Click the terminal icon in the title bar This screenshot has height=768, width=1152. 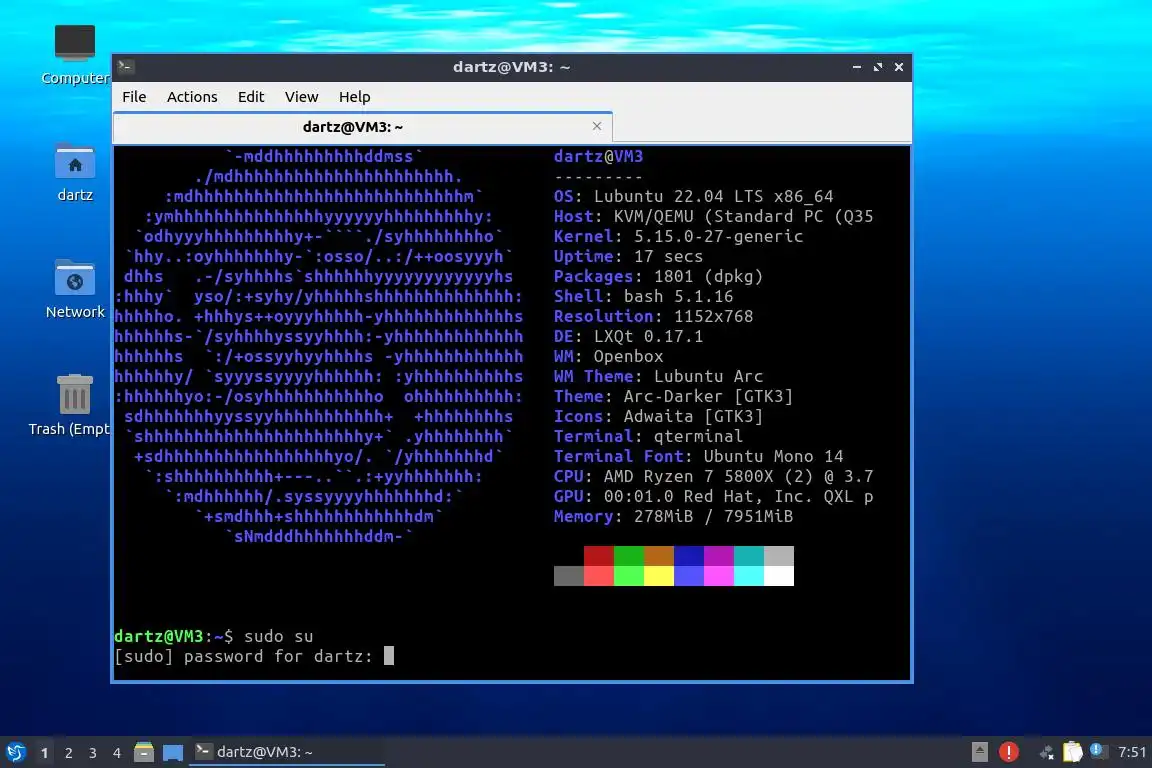click(x=125, y=66)
